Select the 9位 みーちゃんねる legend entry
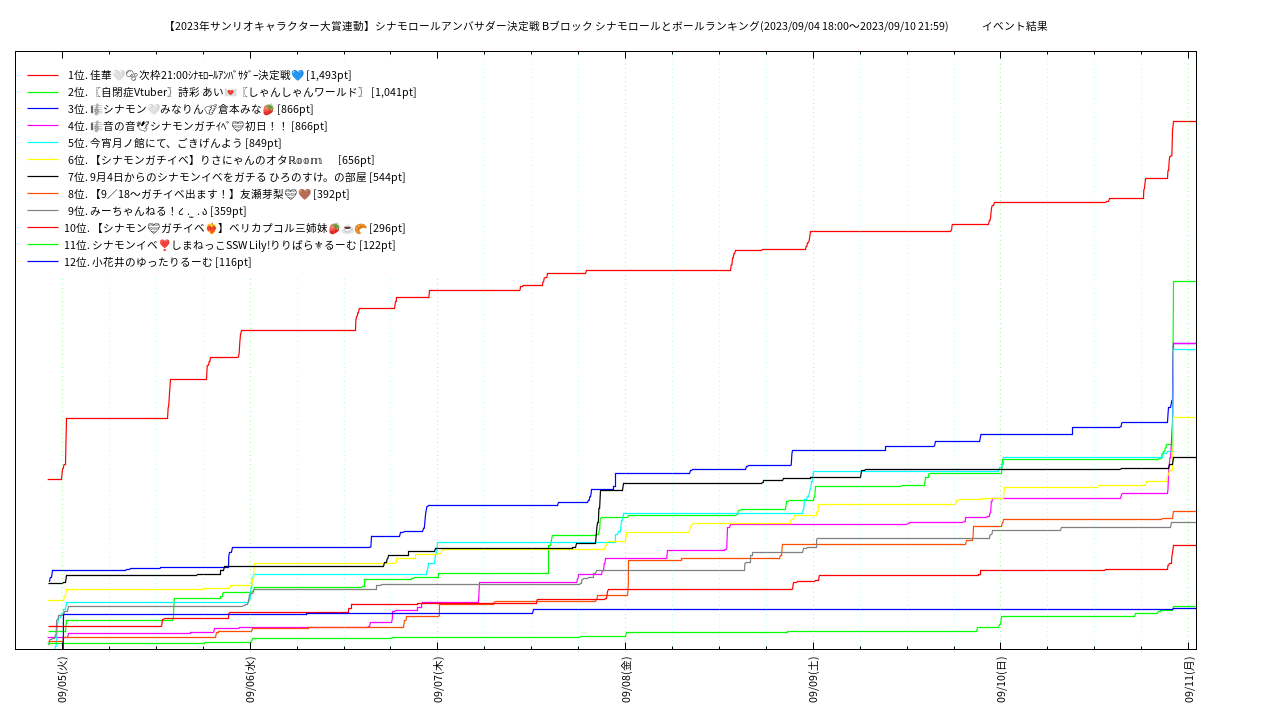1280x720 pixels. [157, 211]
